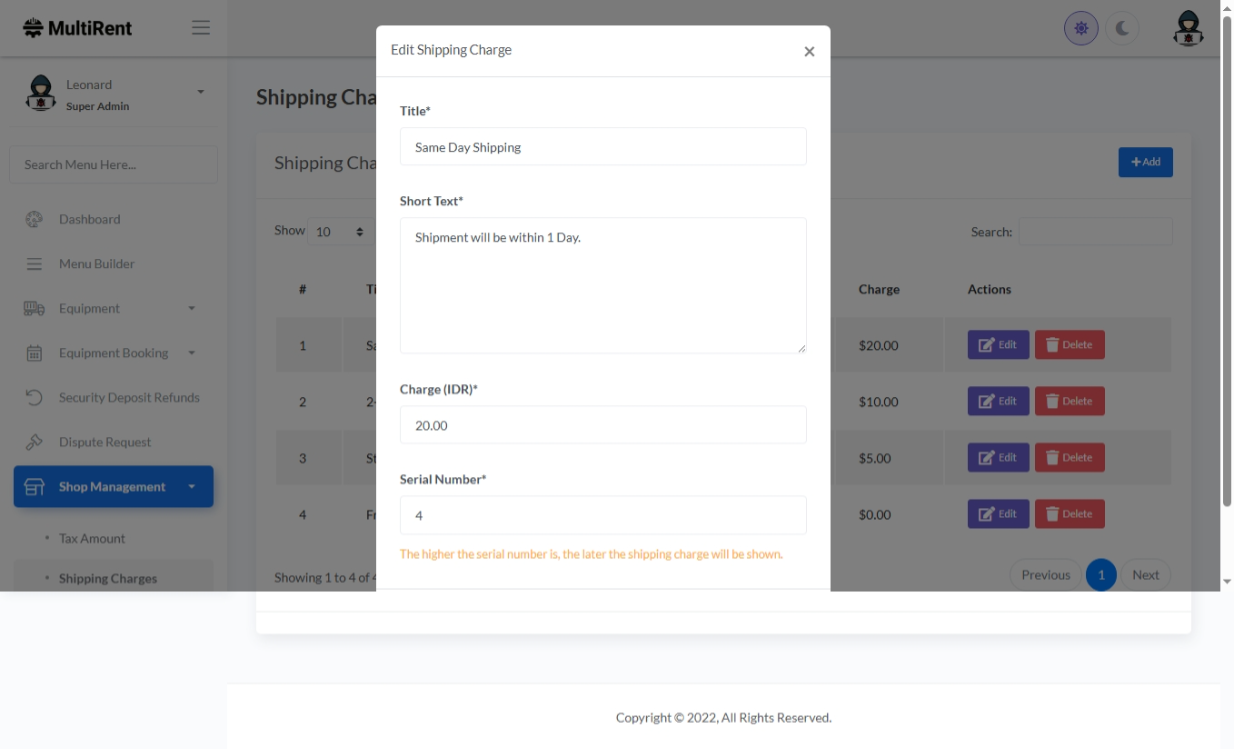
Task: Open Security Deposit Refunds page
Action: click(x=128, y=397)
